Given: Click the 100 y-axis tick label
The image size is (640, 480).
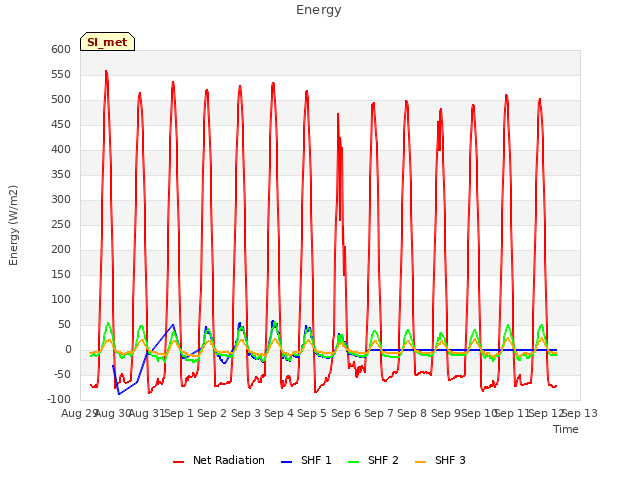Looking at the screenshot, I should (x=61, y=300).
